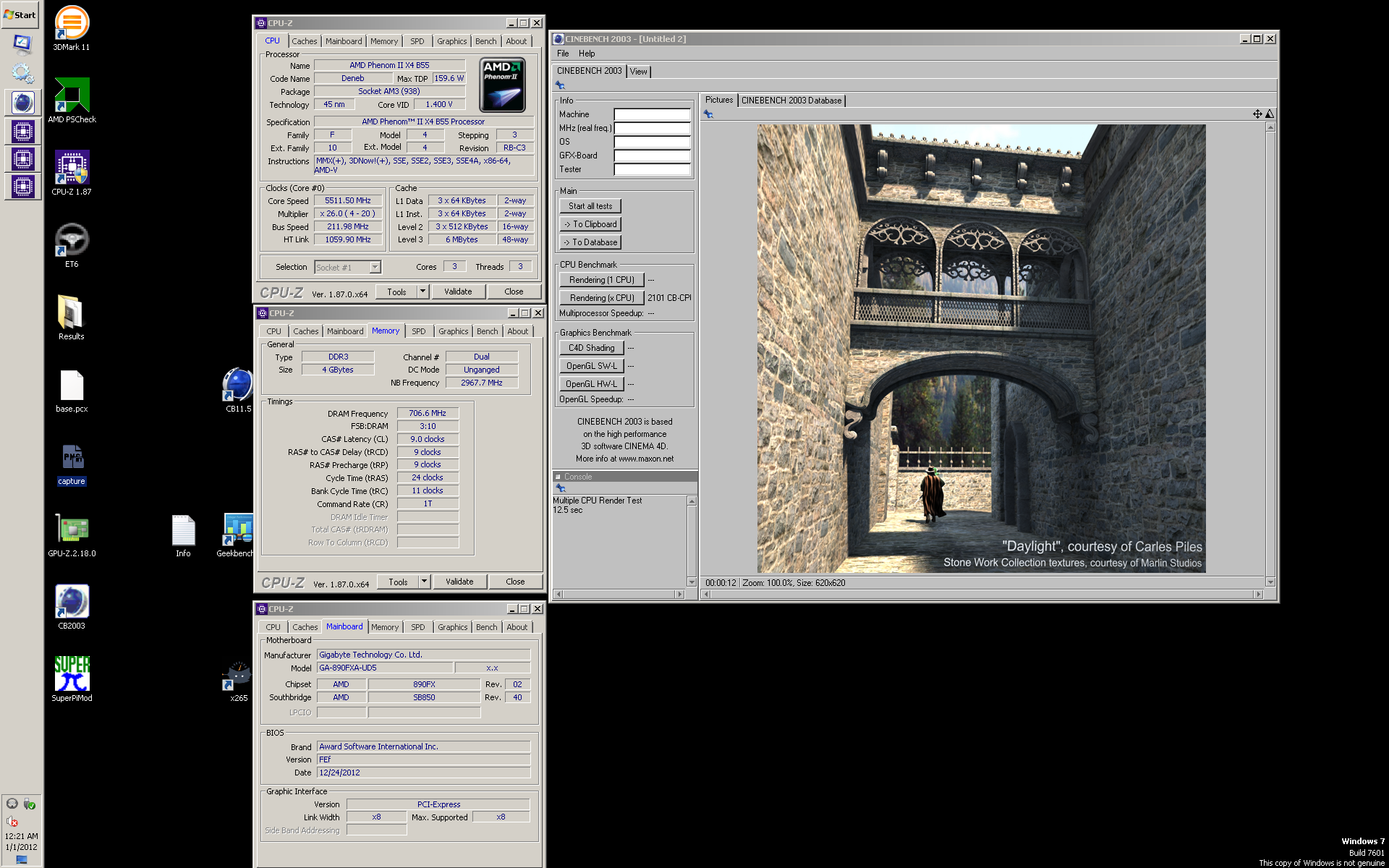Open the Caches tab in the top CPU-Z window
Image resolution: width=1389 pixels, height=868 pixels.
(x=305, y=41)
